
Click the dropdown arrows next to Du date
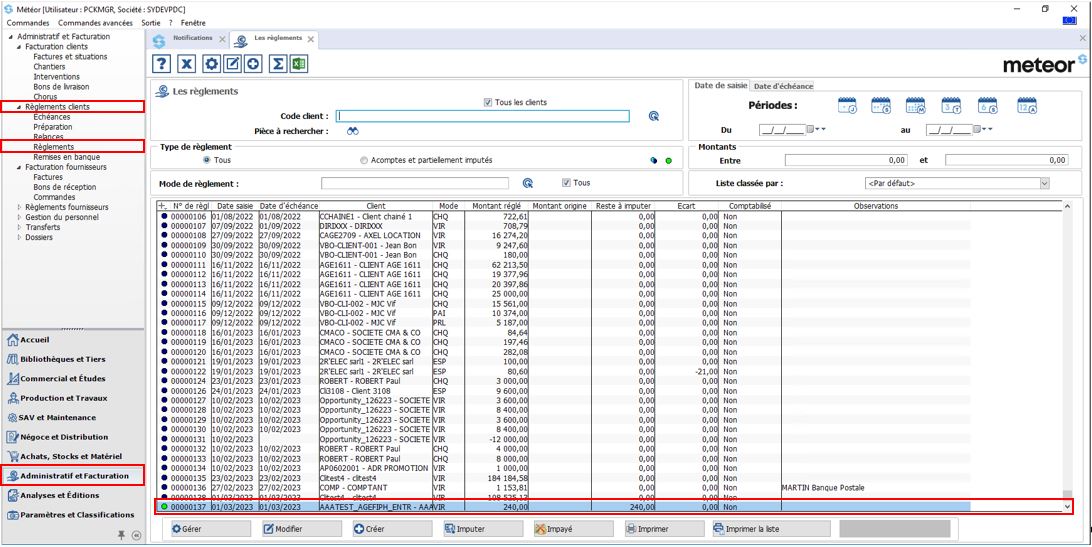point(820,130)
